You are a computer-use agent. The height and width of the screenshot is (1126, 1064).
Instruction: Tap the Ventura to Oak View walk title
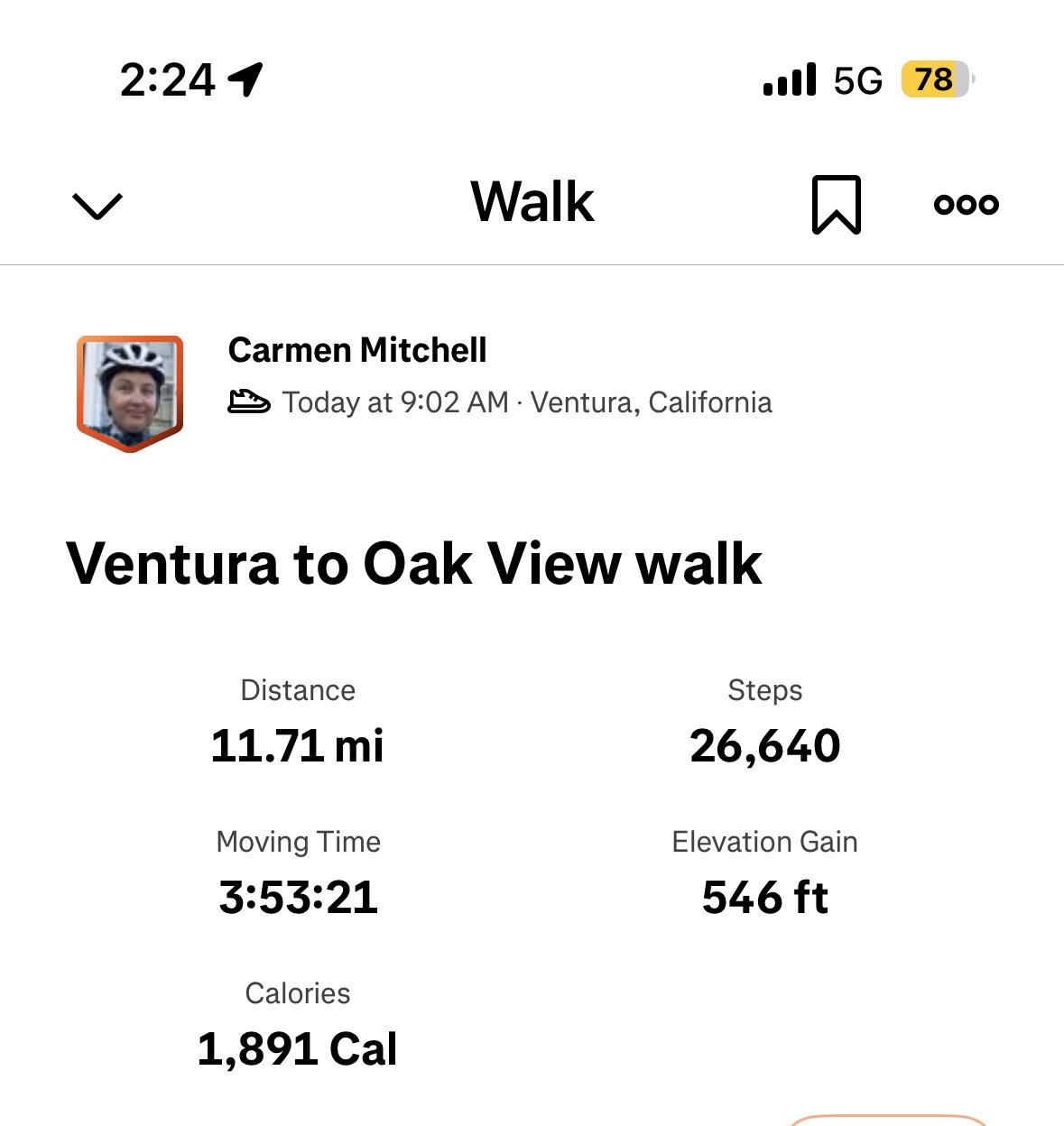tap(414, 564)
